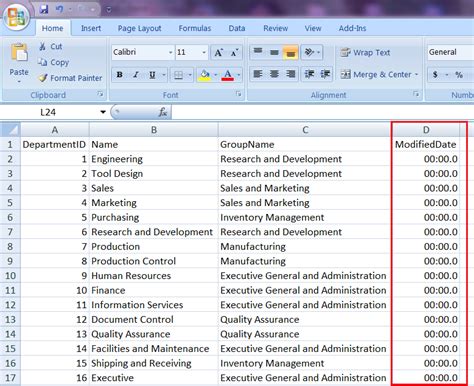Click the Office button orb
474x386 pixels.
point(16,17)
